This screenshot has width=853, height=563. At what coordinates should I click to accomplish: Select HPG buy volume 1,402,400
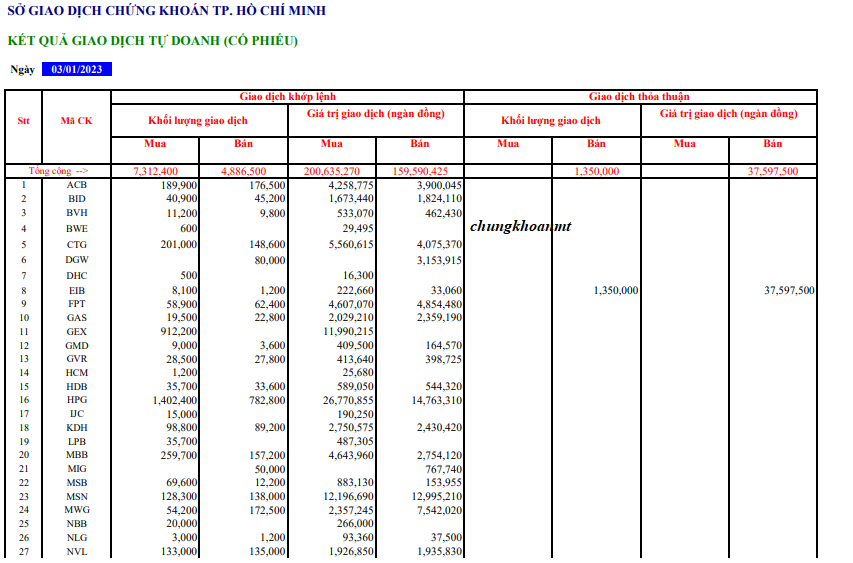(x=175, y=400)
